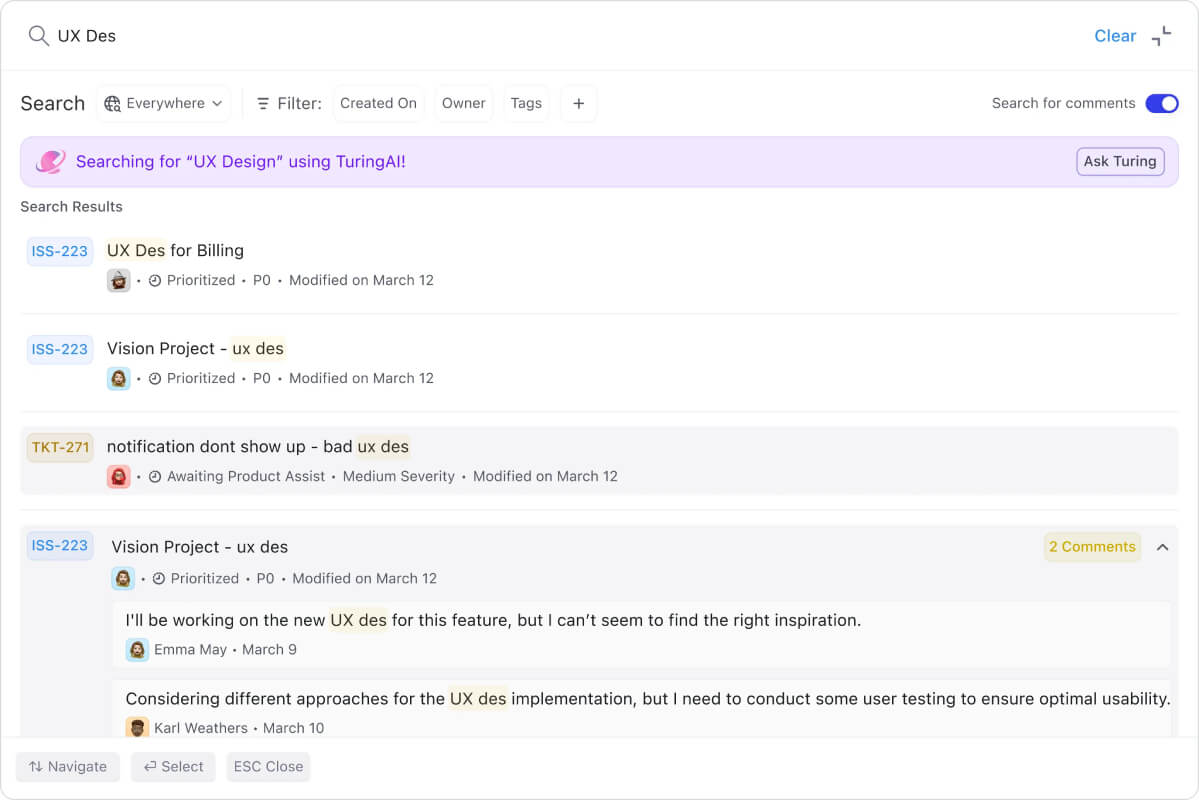
Task: Click Karl Weathers' comment avatar
Action: (x=137, y=727)
